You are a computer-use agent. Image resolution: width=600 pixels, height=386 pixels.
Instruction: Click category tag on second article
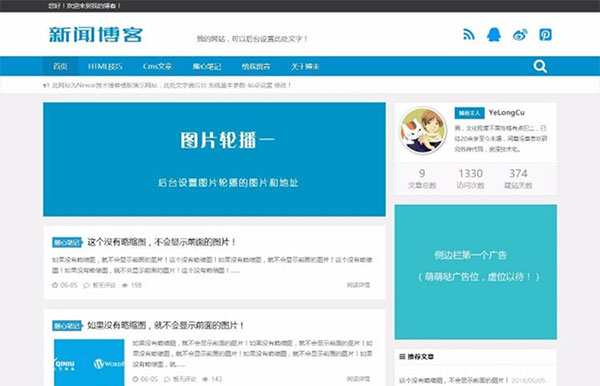[67, 326]
